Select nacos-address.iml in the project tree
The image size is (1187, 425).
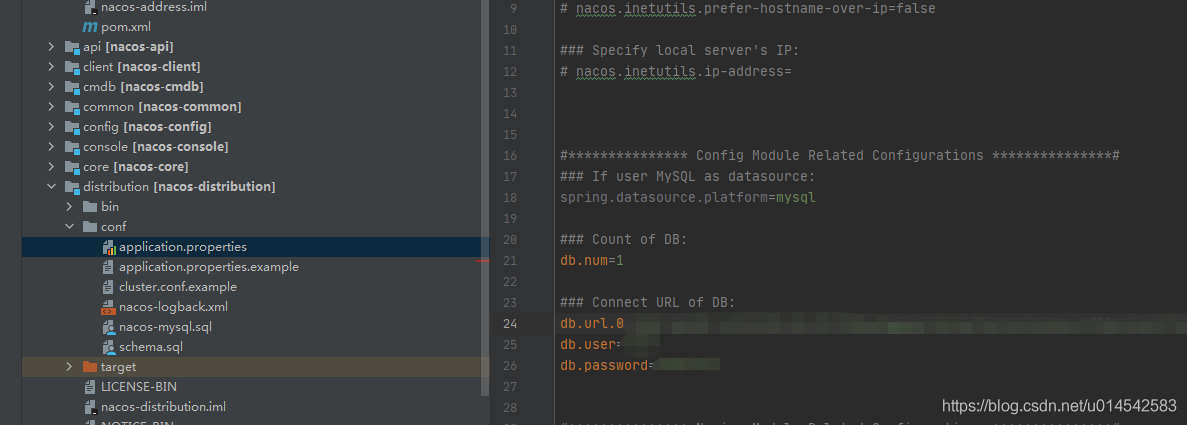(x=154, y=7)
